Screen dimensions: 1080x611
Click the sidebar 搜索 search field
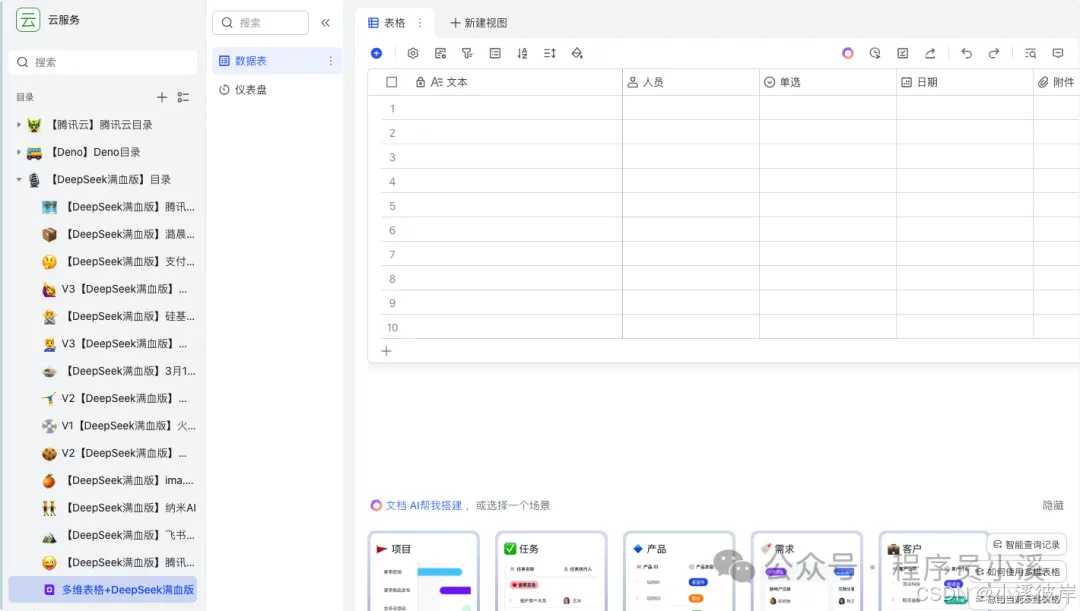click(x=103, y=62)
